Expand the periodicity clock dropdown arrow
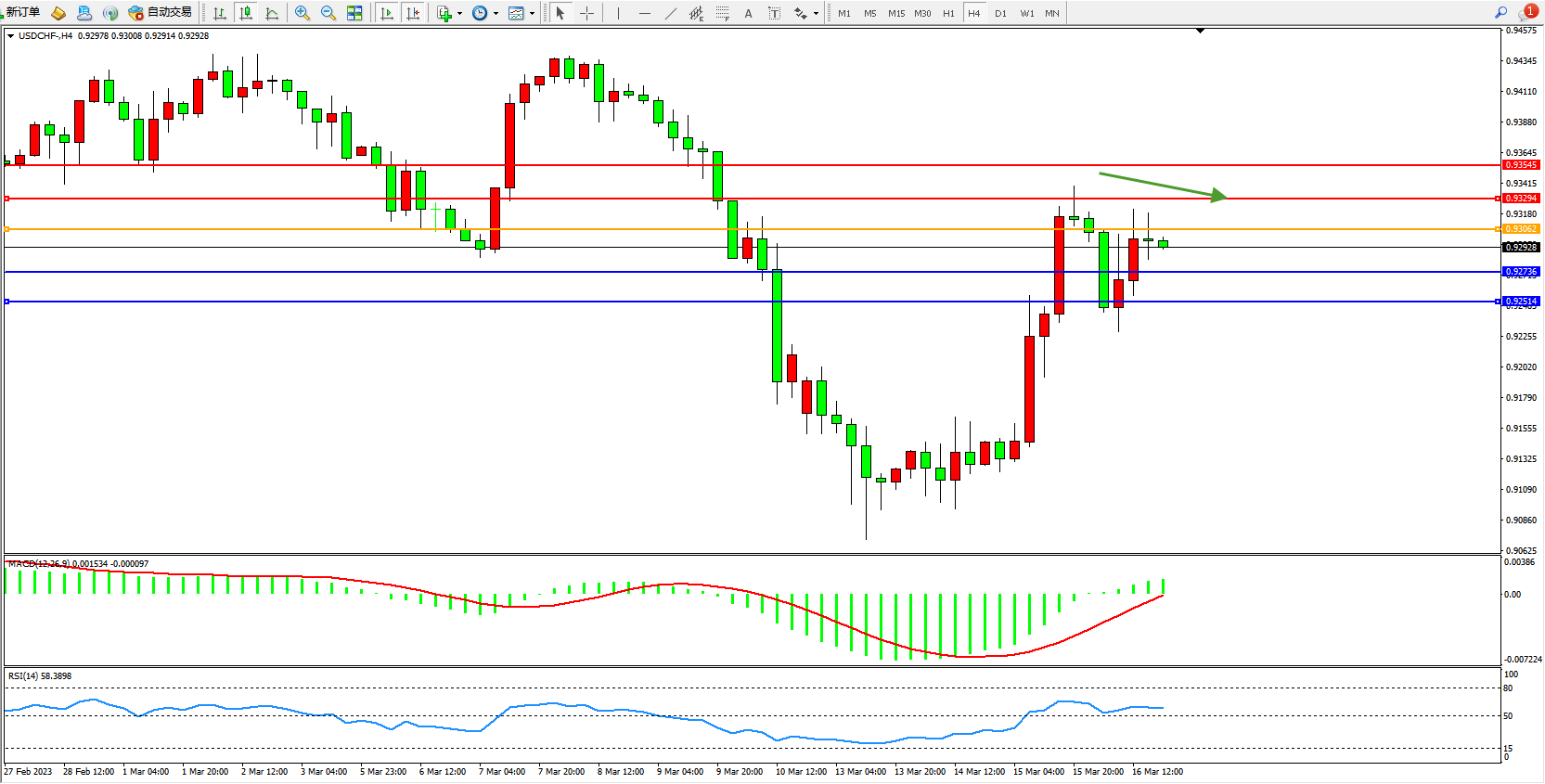The height and width of the screenshot is (784, 1545). (496, 13)
